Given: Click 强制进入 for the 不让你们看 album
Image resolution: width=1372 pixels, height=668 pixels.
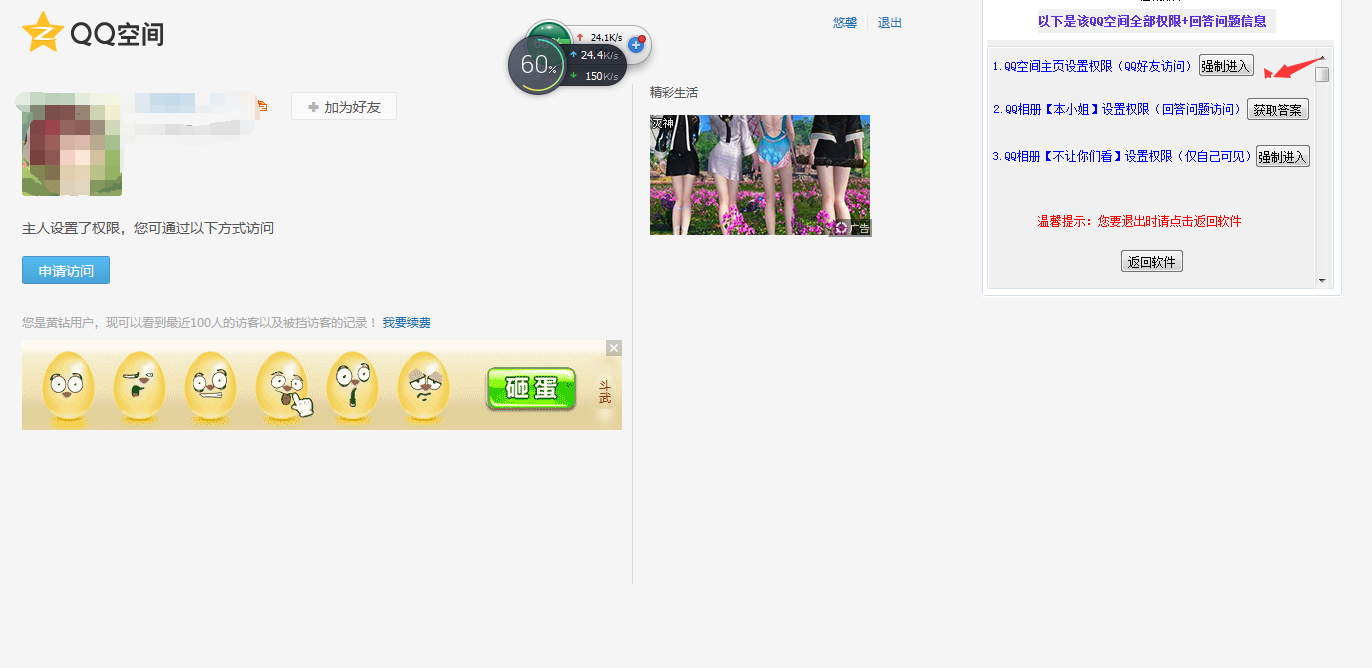Looking at the screenshot, I should tap(1282, 157).
